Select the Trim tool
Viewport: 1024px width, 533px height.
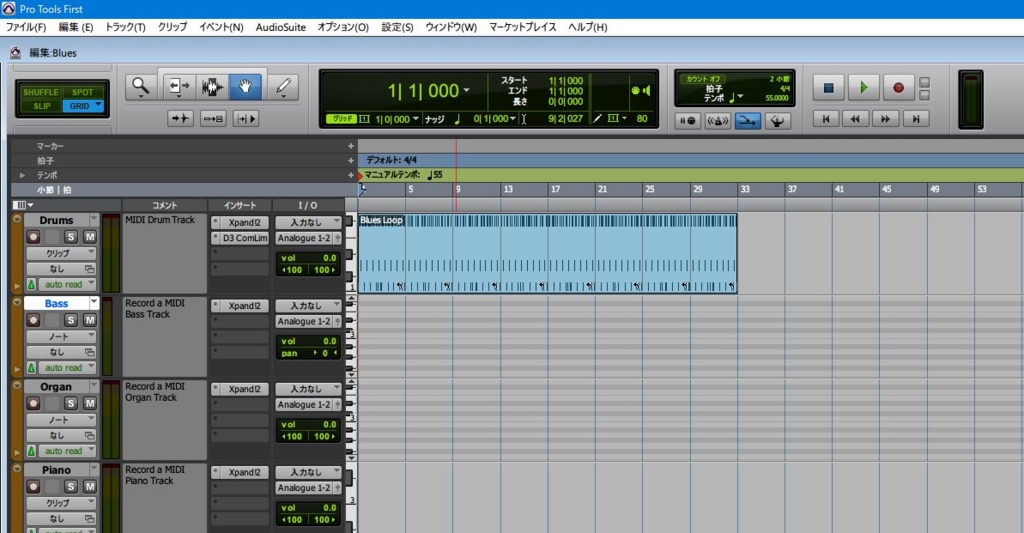[178, 87]
